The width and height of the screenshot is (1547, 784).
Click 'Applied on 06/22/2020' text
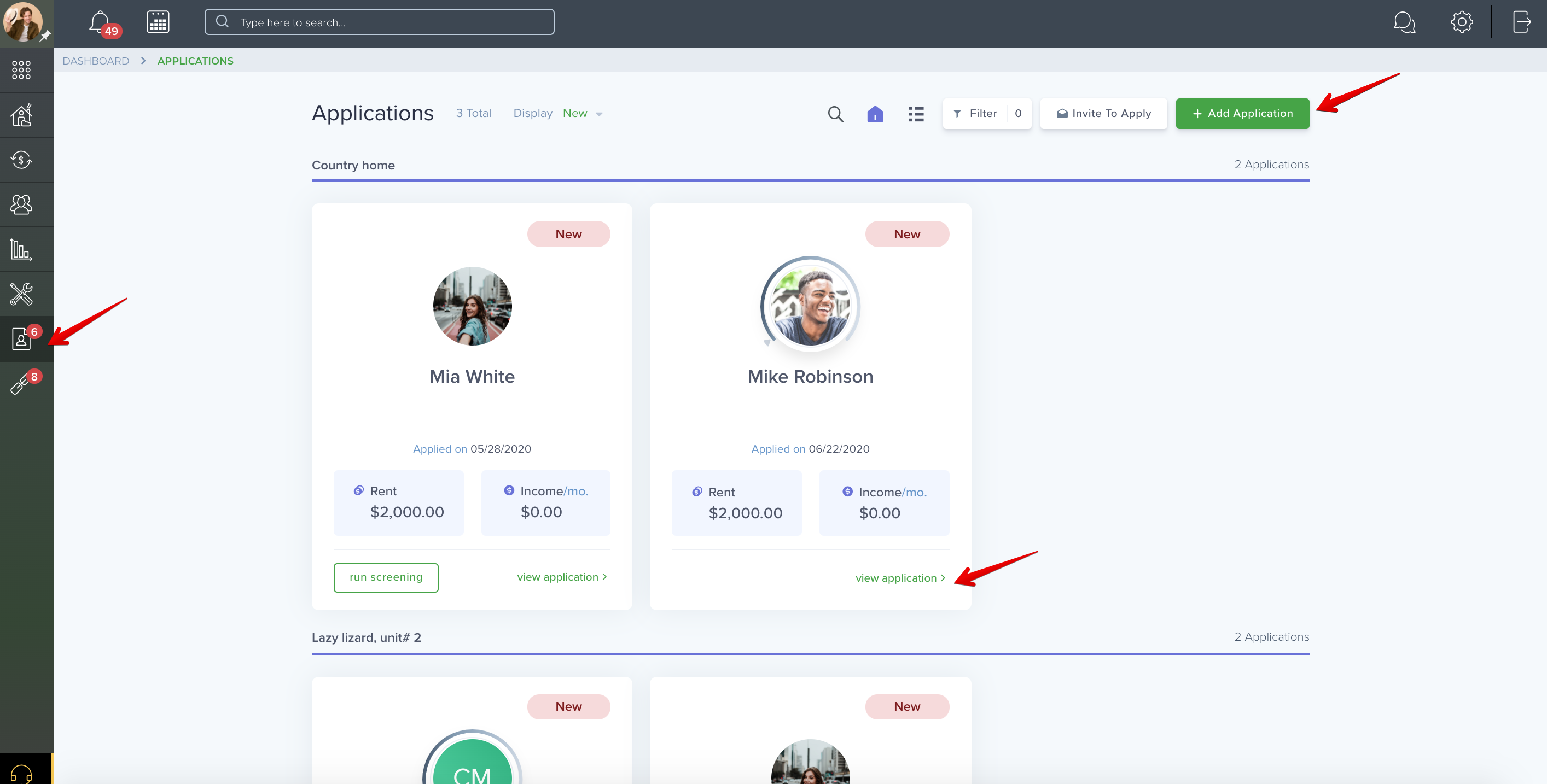coord(810,449)
